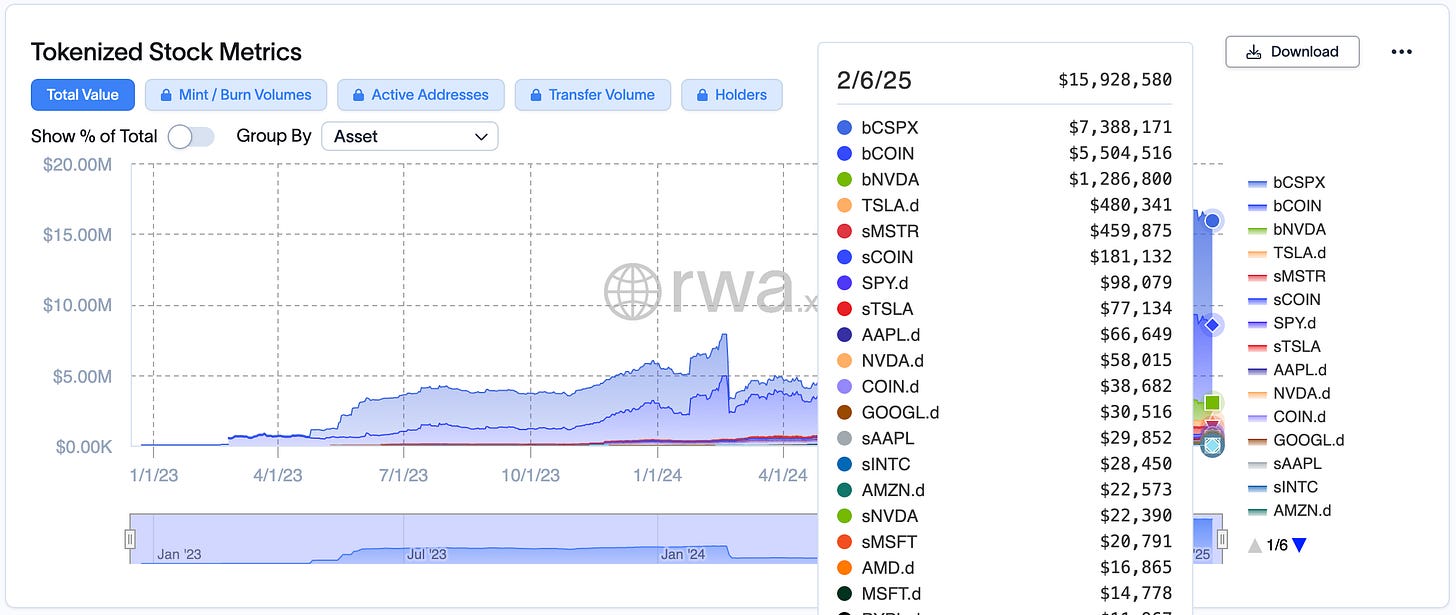This screenshot has width=1456, height=615.
Task: Click the bCOIN diamond marker on chart
Action: [1213, 325]
